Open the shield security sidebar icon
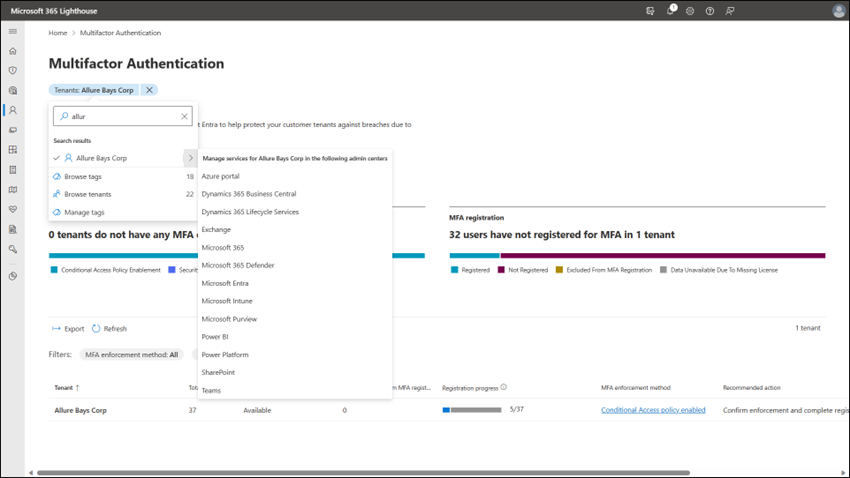The width and height of the screenshot is (850, 478). click(13, 70)
